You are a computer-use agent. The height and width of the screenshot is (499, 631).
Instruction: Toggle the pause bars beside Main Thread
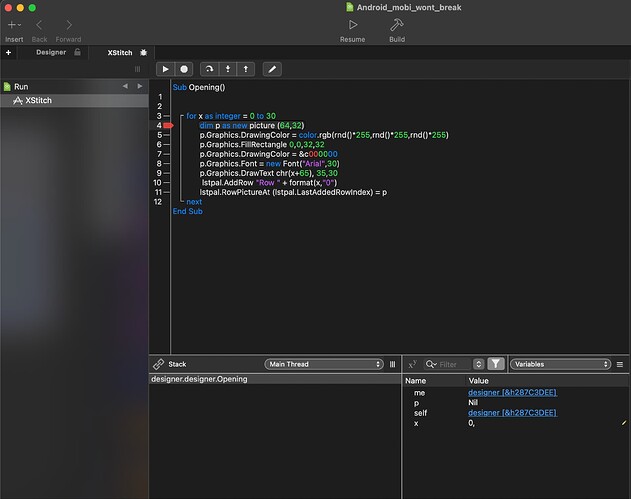coord(392,364)
